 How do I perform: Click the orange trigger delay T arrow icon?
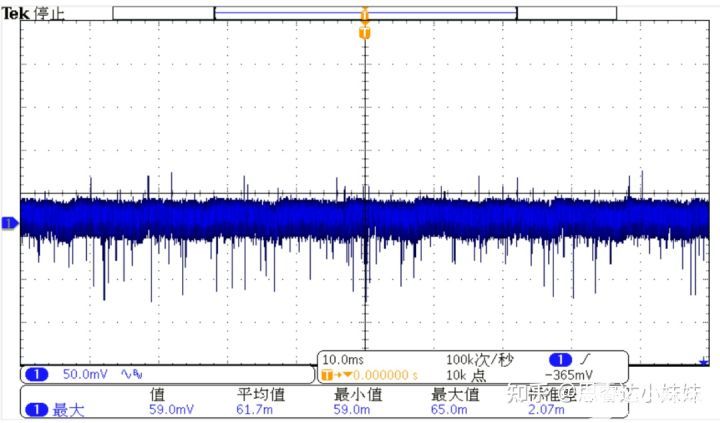(337, 375)
